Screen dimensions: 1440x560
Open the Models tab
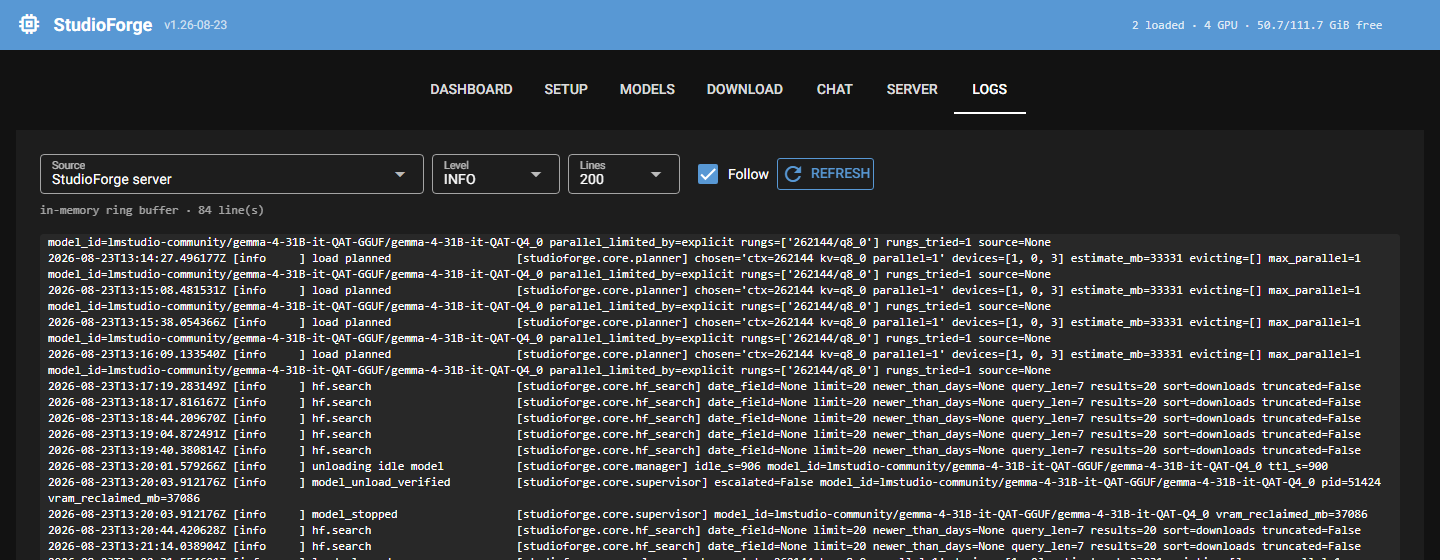click(647, 89)
